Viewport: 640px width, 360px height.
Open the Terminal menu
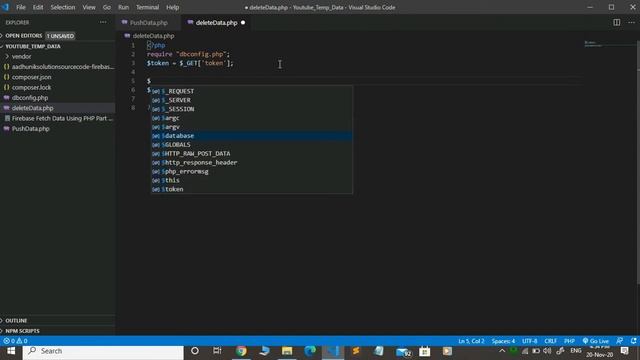(147, 7)
